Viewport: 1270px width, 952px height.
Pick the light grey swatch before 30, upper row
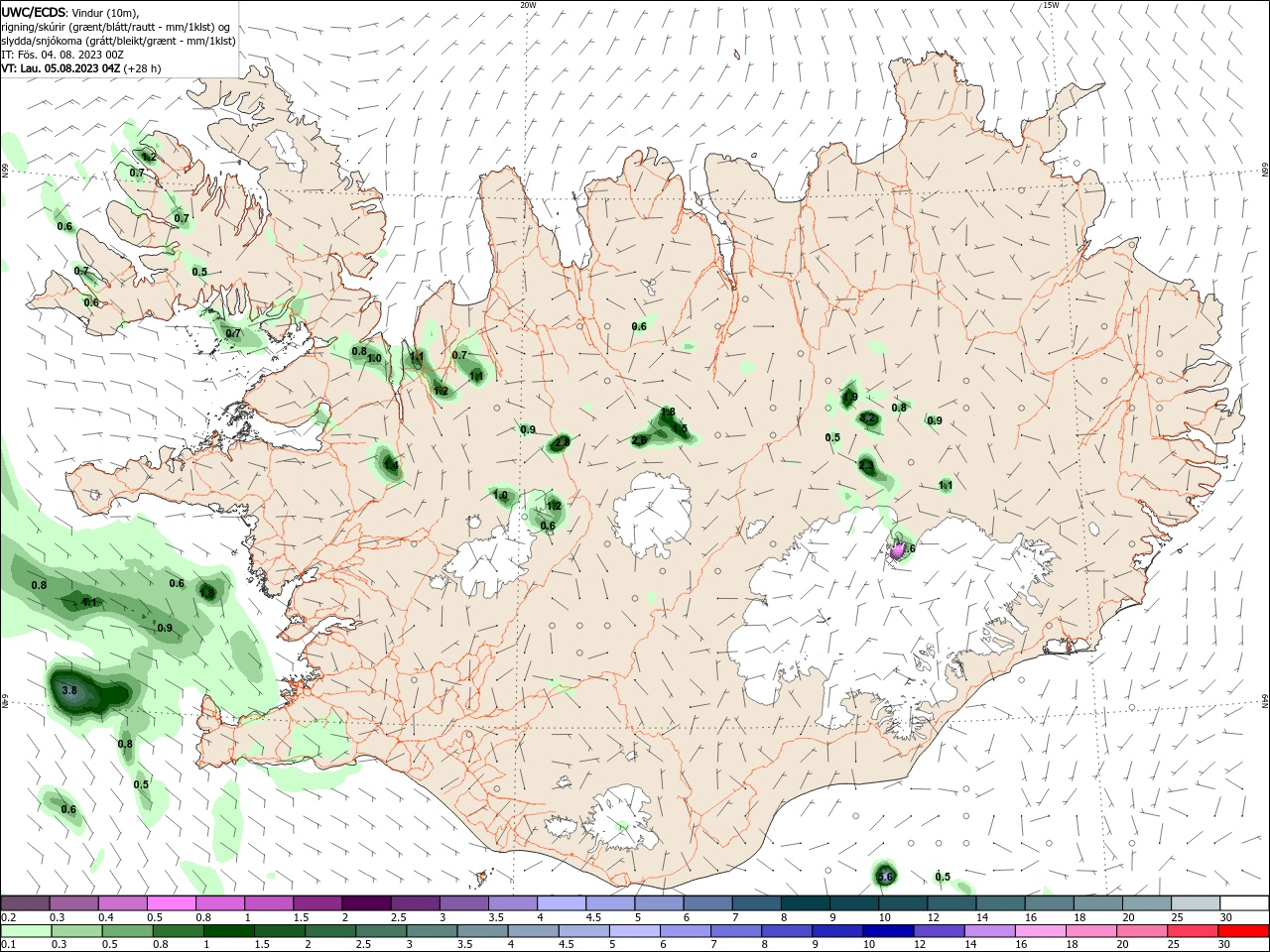1196,903
